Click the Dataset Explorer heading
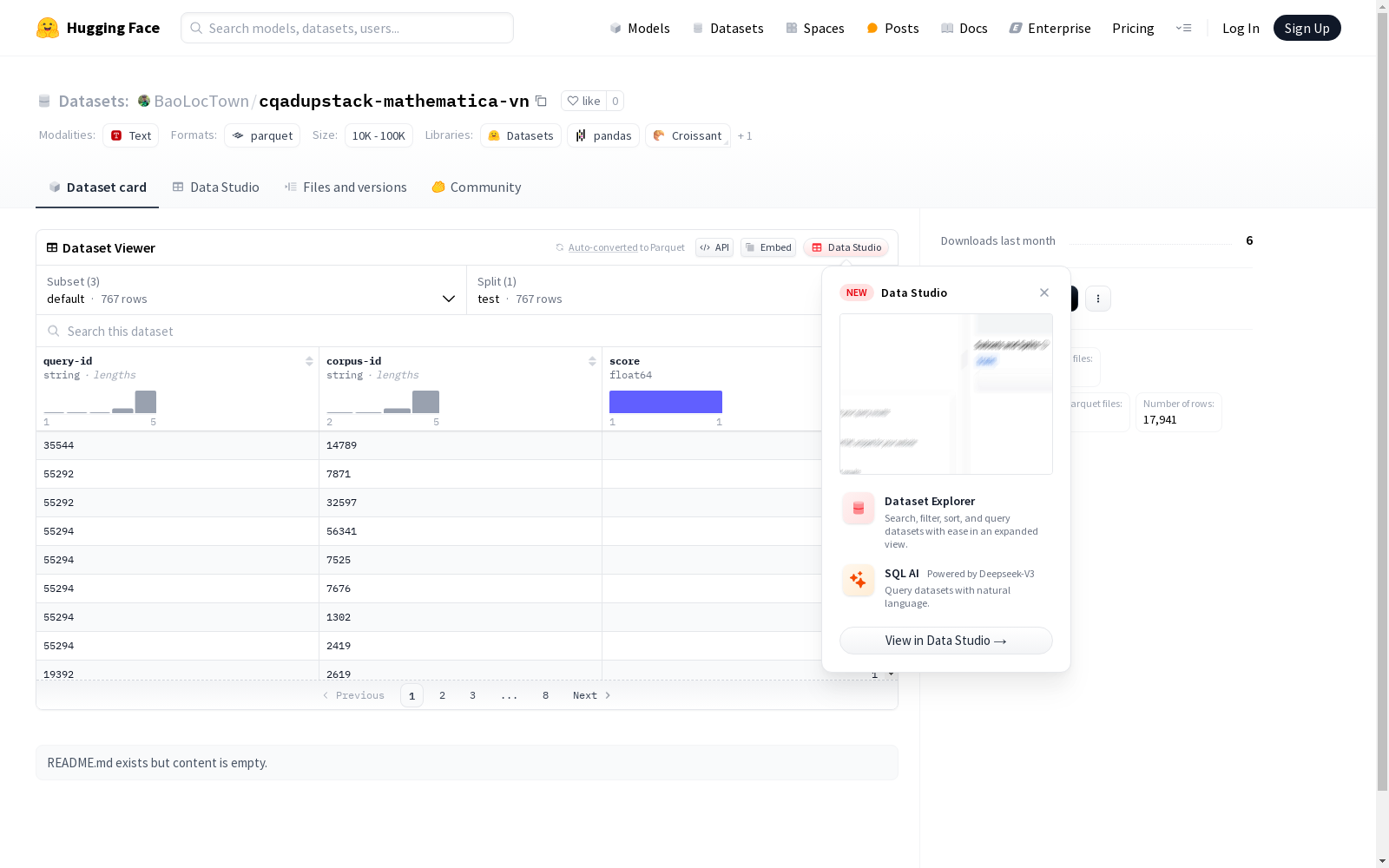Screen dimensions: 1389x868 [930, 501]
